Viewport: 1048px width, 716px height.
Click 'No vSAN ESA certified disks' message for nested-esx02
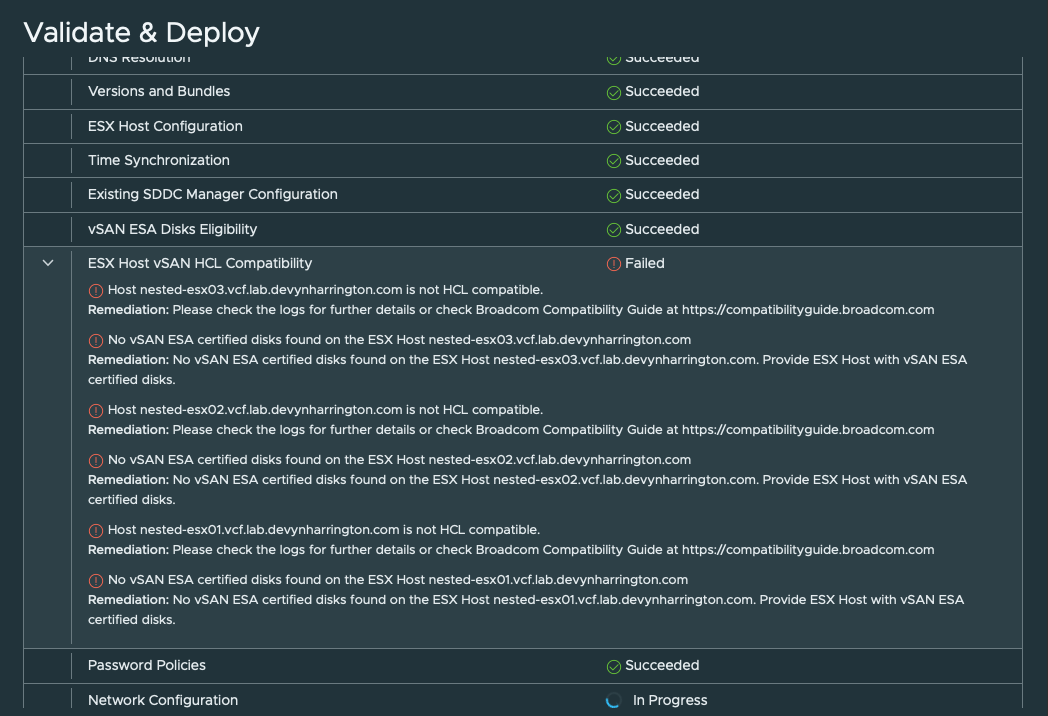pyautogui.click(x=400, y=459)
